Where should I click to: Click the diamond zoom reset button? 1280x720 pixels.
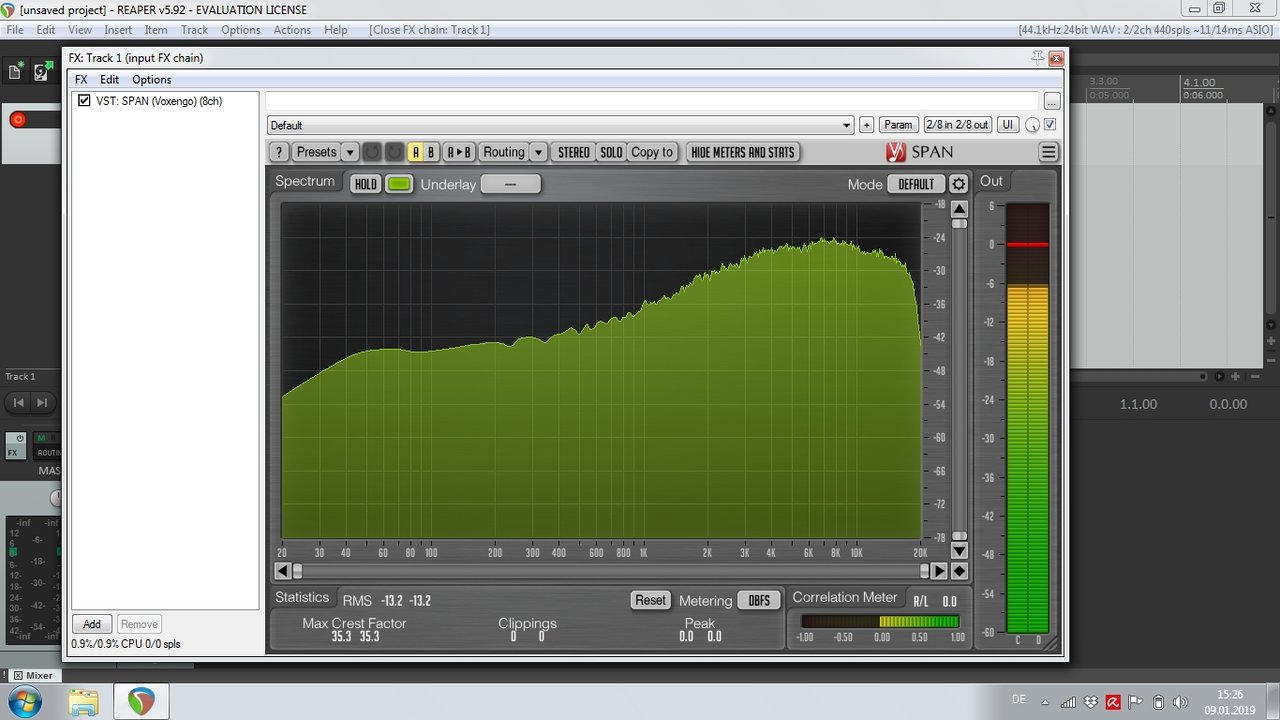(x=959, y=571)
